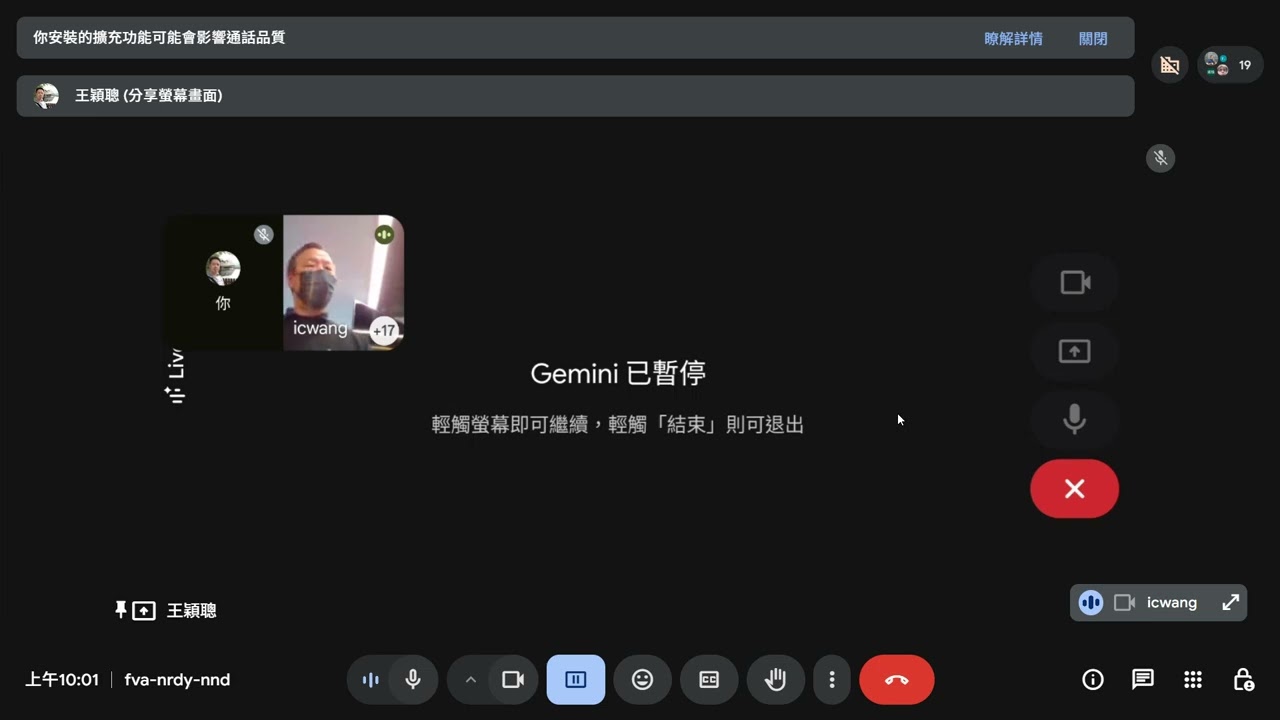This screenshot has width=1280, height=720.
Task: Click the visual effects off icon
Action: pyautogui.click(x=1169, y=65)
